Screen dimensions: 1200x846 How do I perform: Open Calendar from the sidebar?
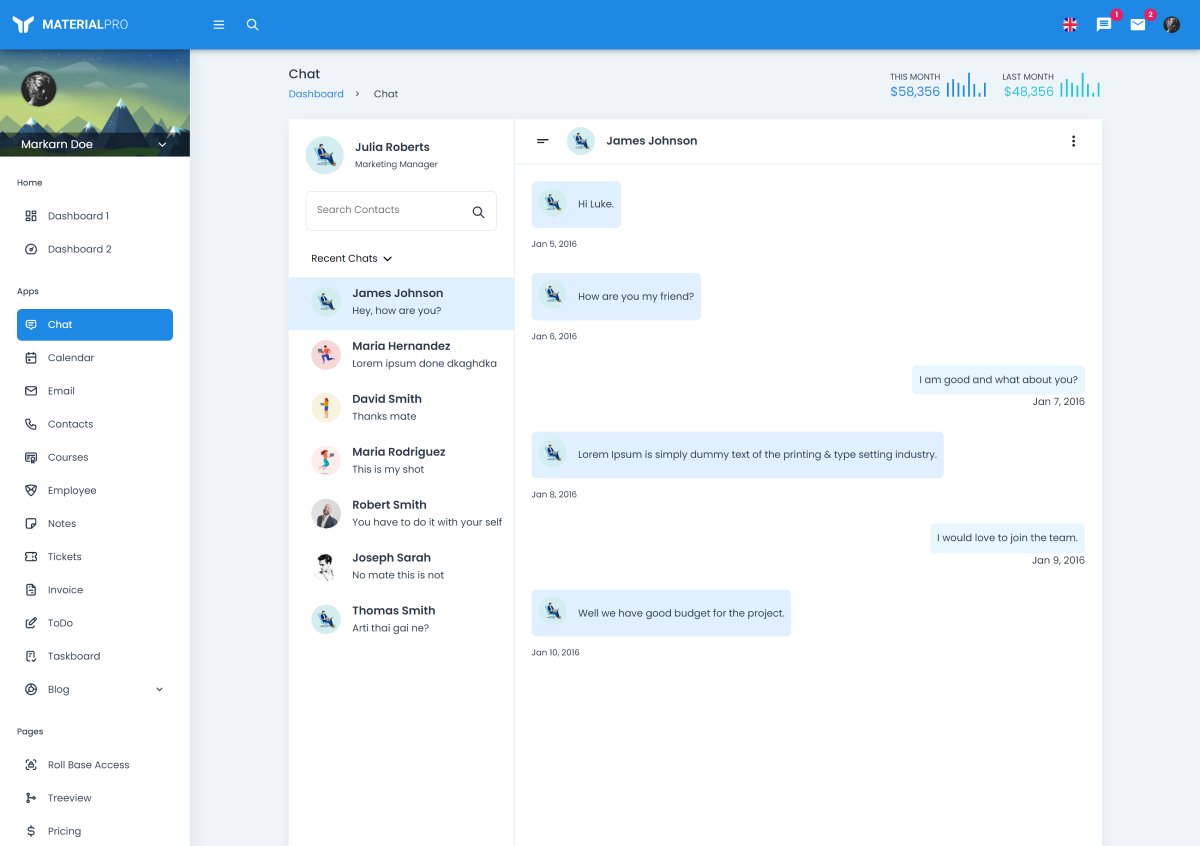[71, 358]
